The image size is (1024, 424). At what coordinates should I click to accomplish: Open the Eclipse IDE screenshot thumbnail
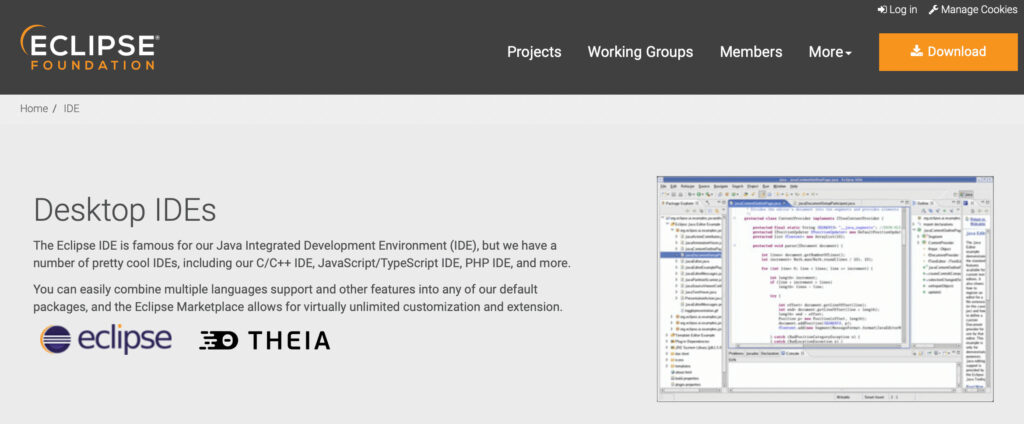[825, 289]
